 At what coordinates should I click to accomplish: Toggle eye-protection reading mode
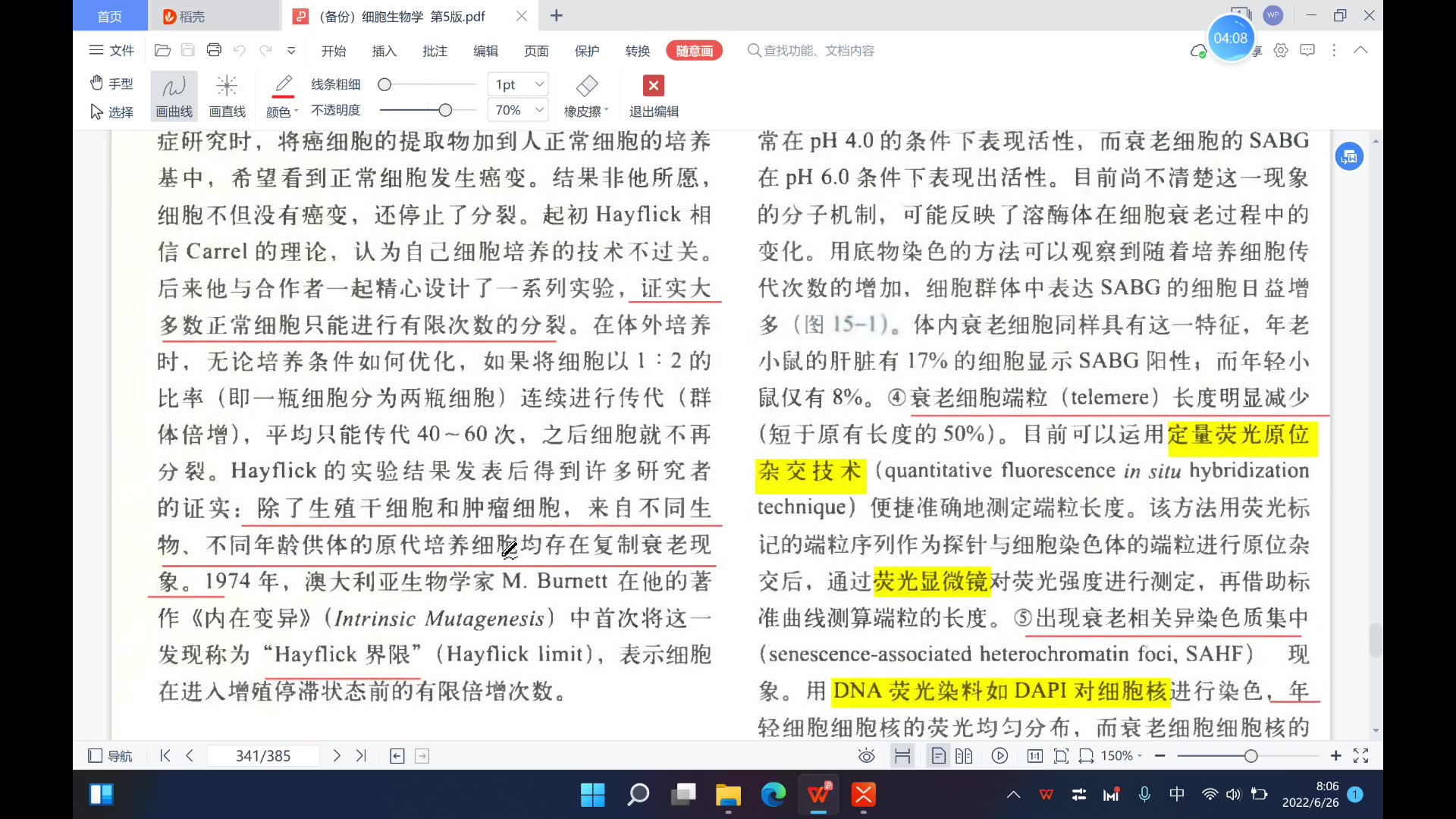[x=867, y=755]
